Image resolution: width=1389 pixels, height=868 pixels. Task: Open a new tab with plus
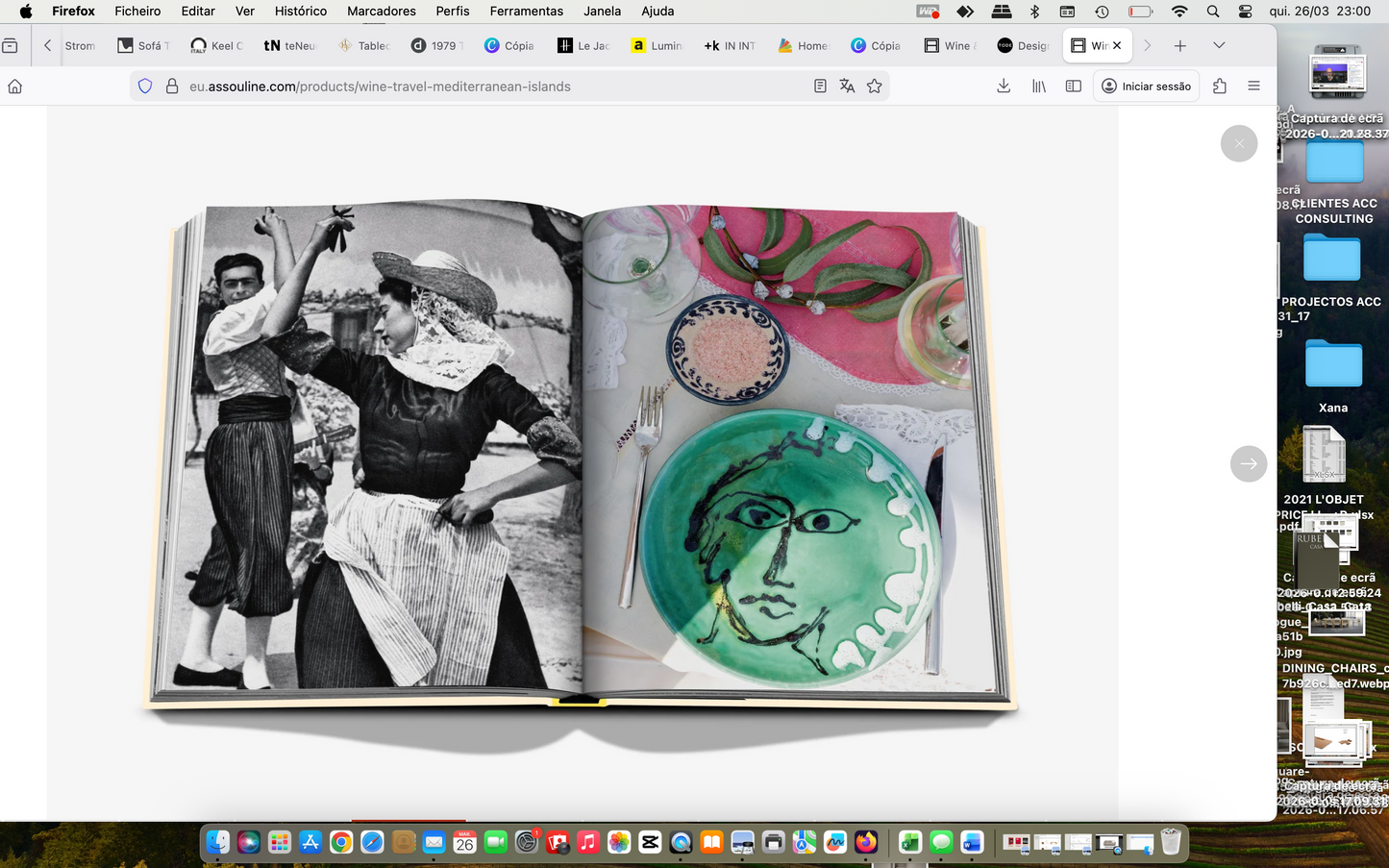click(x=1180, y=45)
